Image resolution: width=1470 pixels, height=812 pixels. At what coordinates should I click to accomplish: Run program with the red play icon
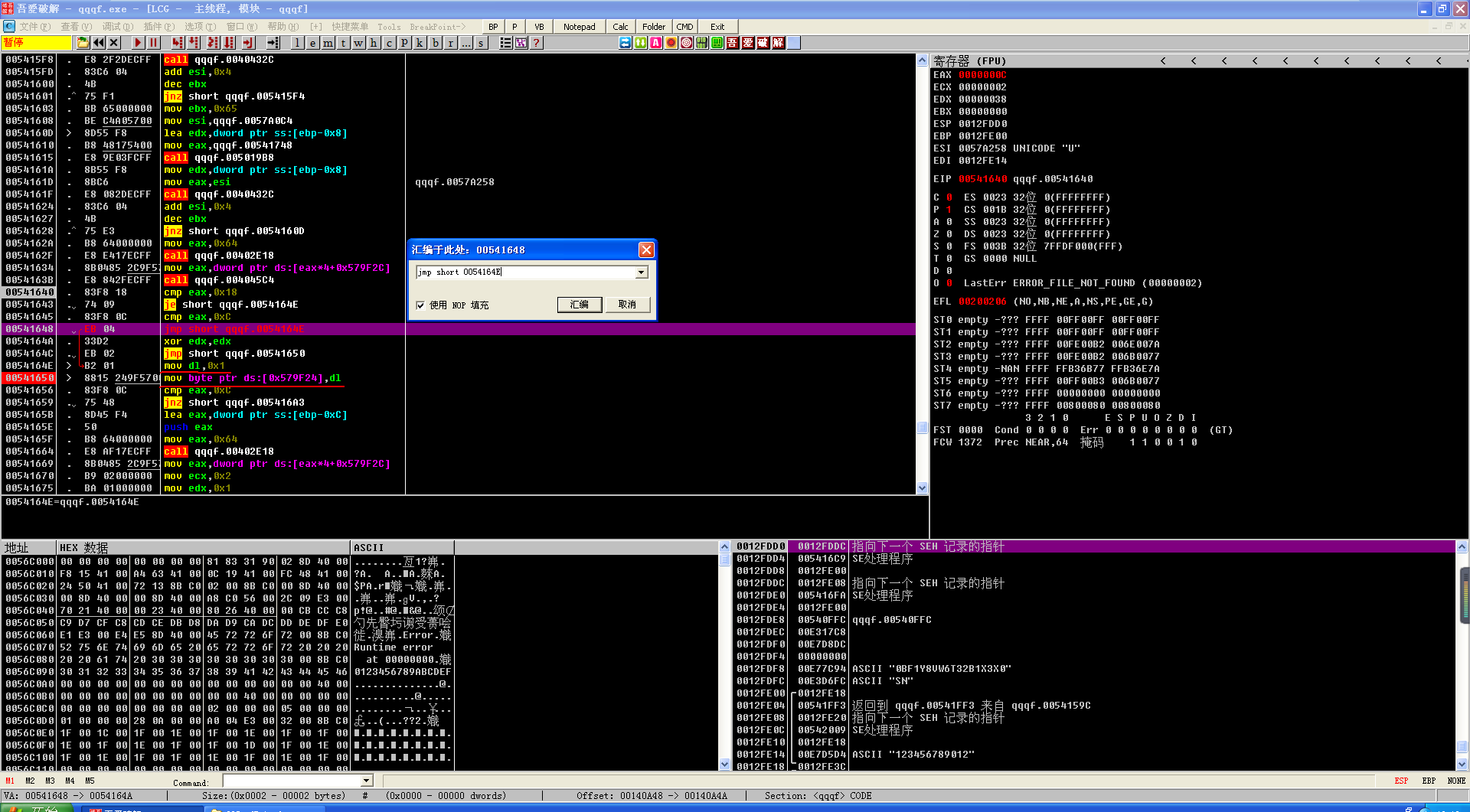[138, 43]
